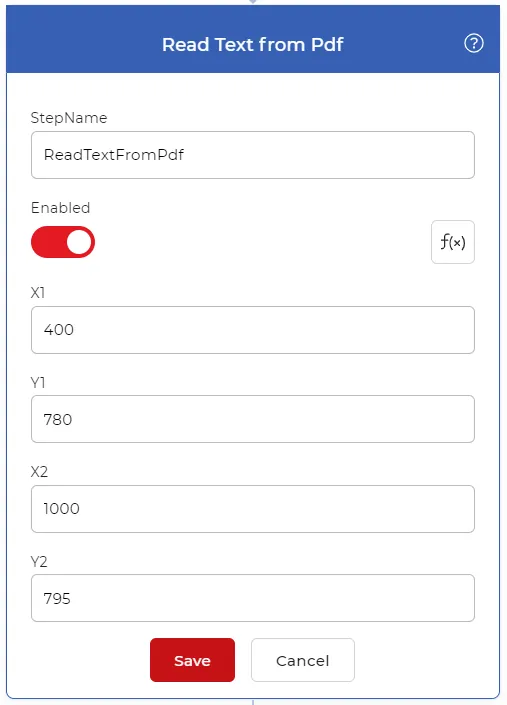
Task: Open help for Read Text from Pdf
Action: pos(474,44)
